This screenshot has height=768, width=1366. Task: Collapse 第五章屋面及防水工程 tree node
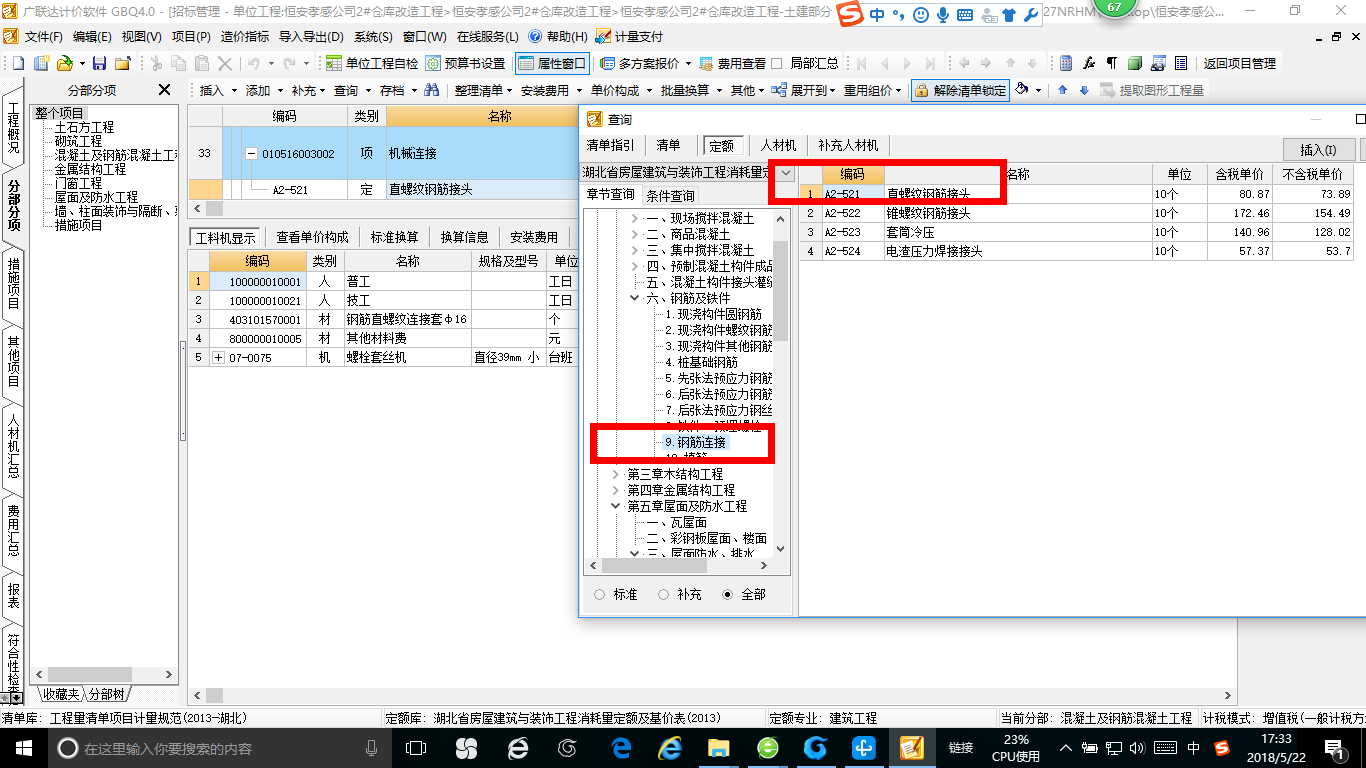pos(615,506)
